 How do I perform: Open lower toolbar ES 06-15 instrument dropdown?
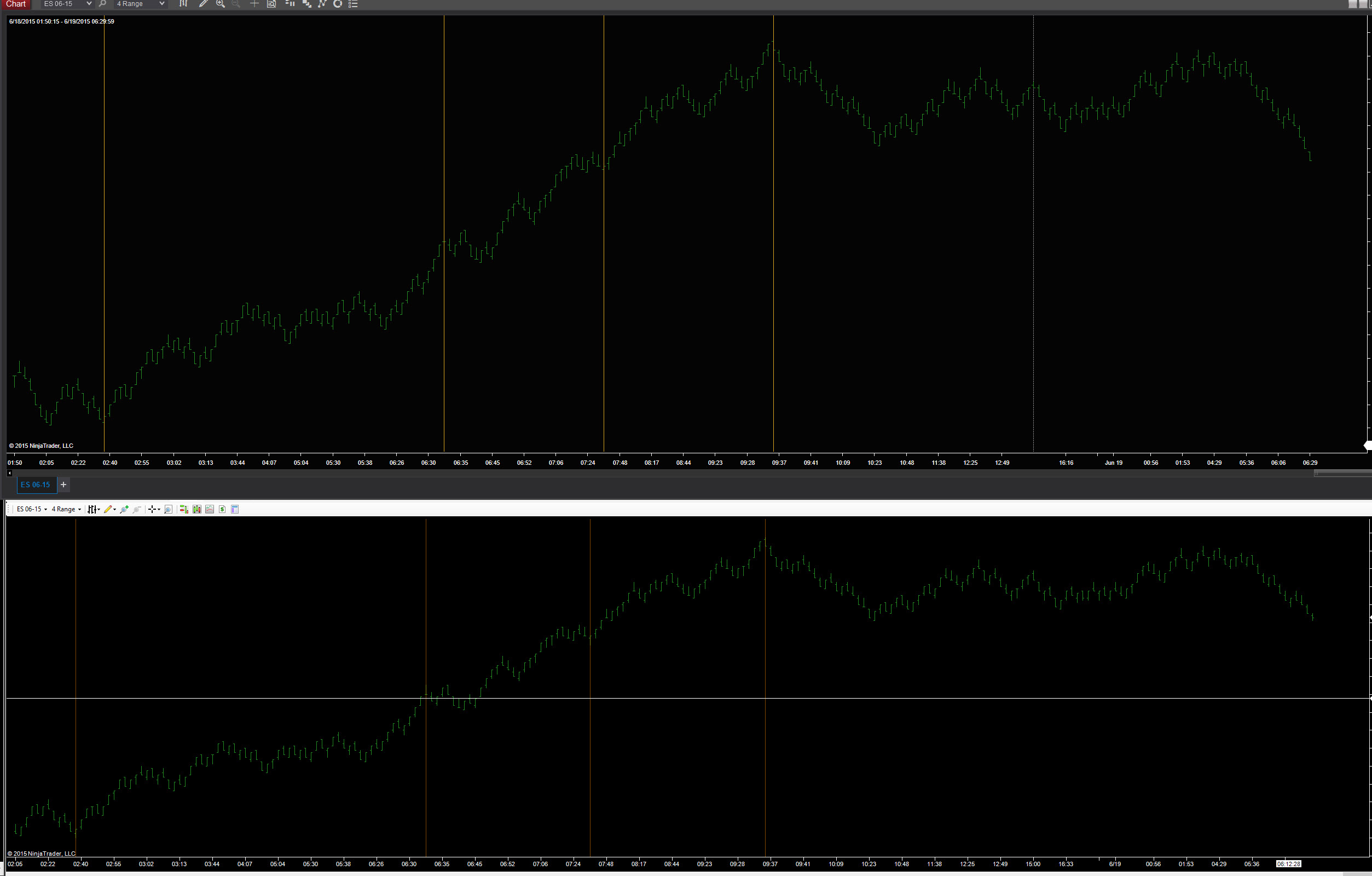[x=32, y=509]
